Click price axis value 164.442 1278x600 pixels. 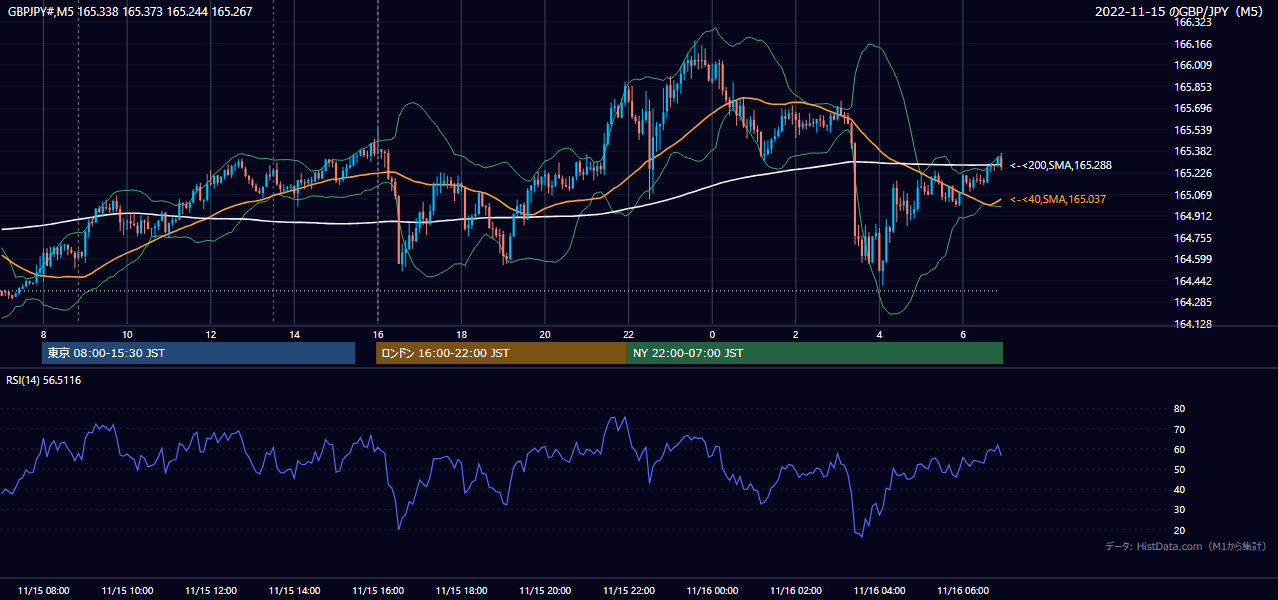pos(1193,281)
